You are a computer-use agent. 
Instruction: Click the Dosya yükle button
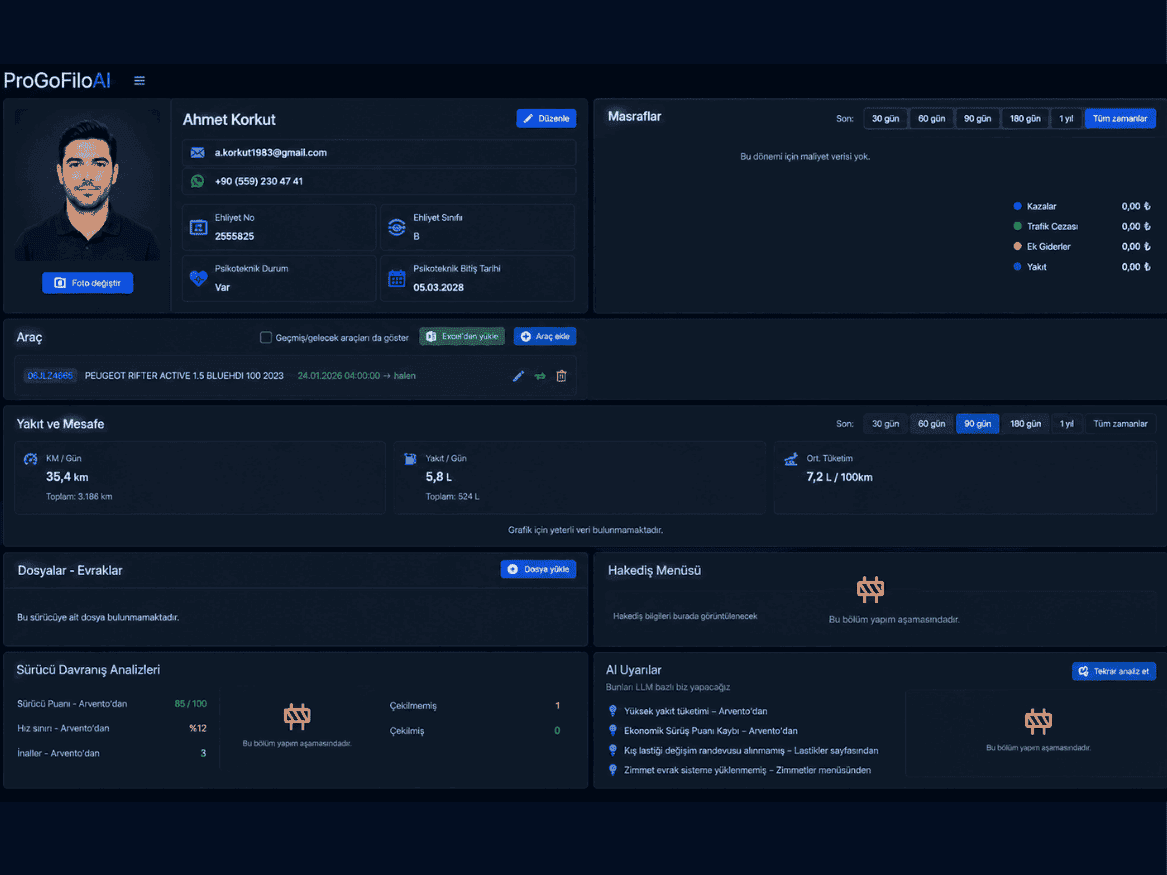pos(538,569)
